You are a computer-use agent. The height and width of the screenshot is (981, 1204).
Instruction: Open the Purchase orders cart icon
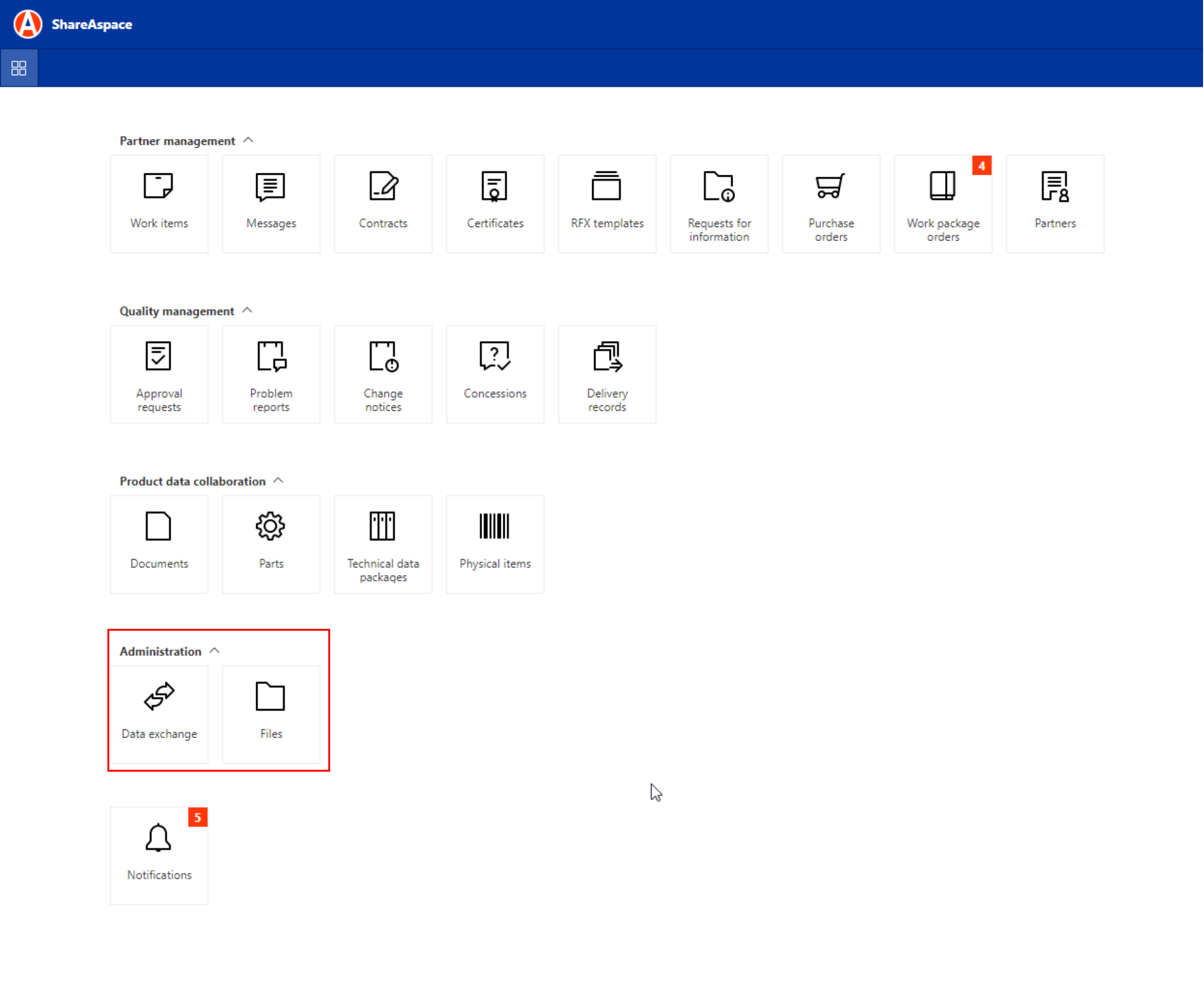click(830, 187)
